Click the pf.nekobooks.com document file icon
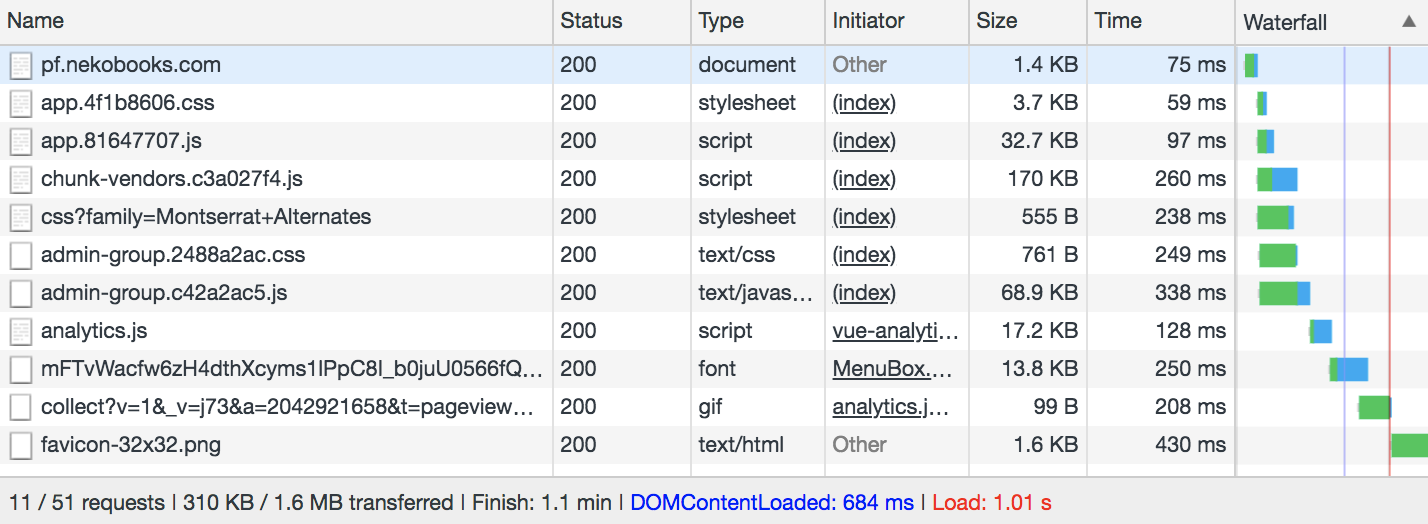The height and width of the screenshot is (524, 1428). click(x=21, y=66)
